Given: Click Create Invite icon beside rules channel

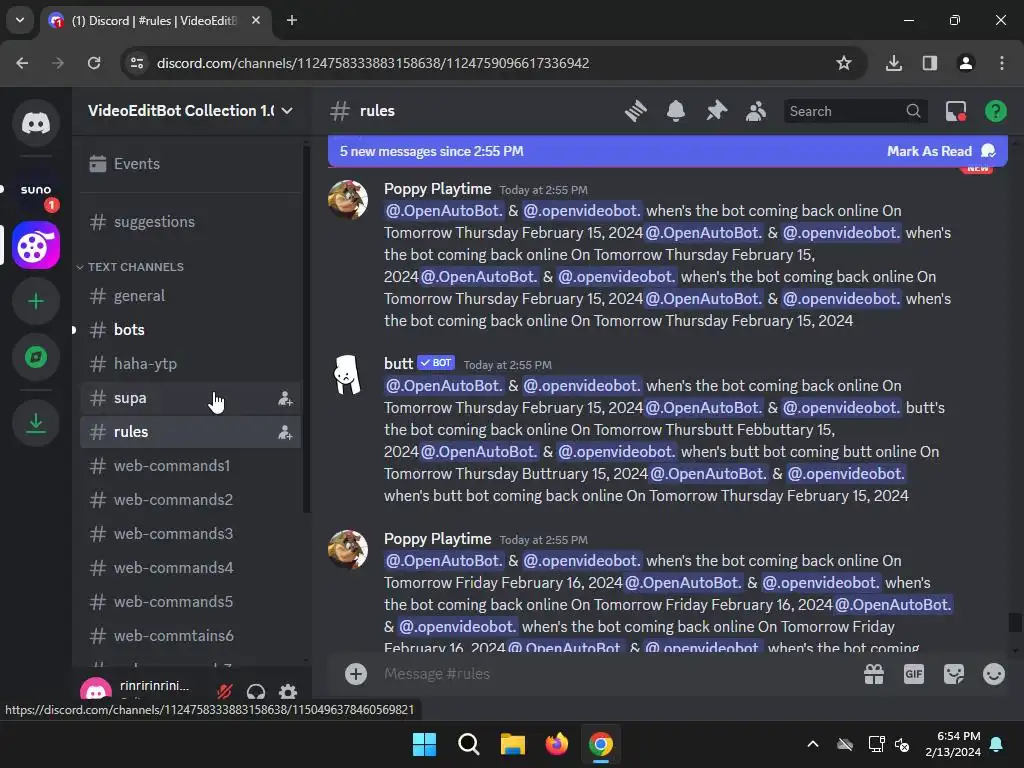Looking at the screenshot, I should (x=285, y=432).
